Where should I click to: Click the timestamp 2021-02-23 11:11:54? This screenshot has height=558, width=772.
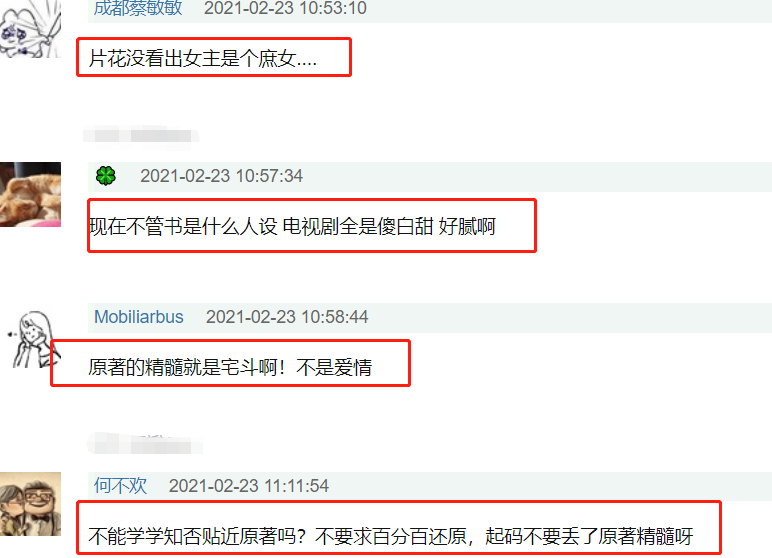(x=249, y=486)
